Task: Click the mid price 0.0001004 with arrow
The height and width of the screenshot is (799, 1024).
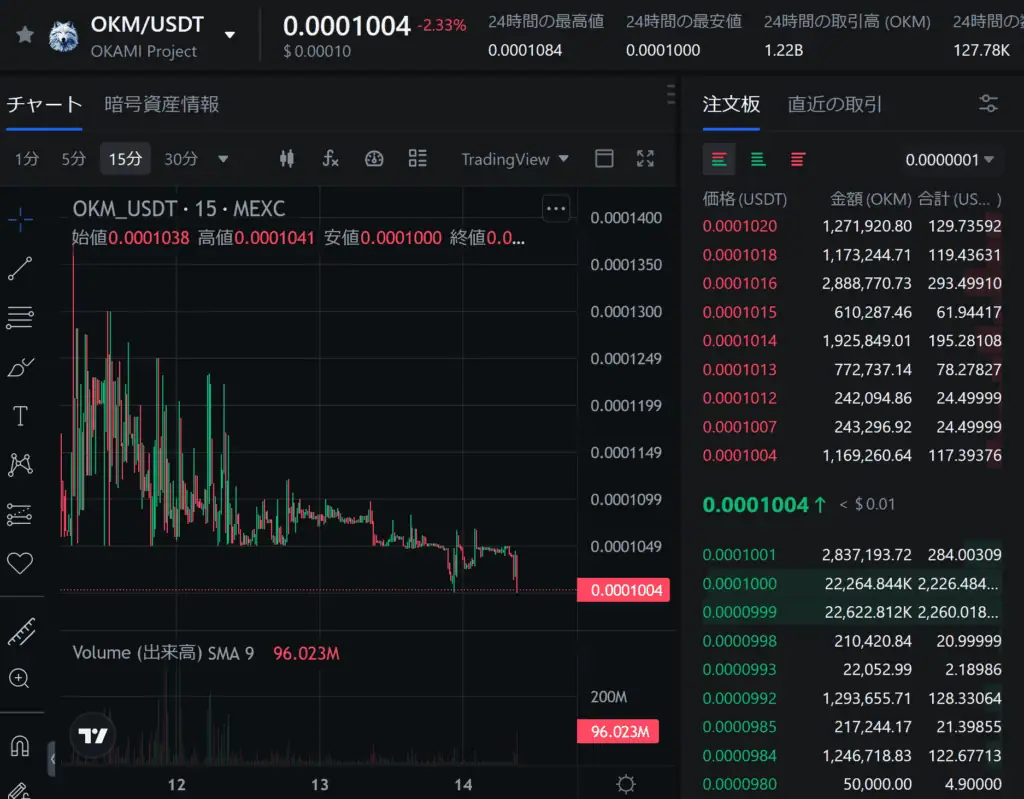Action: click(x=764, y=504)
